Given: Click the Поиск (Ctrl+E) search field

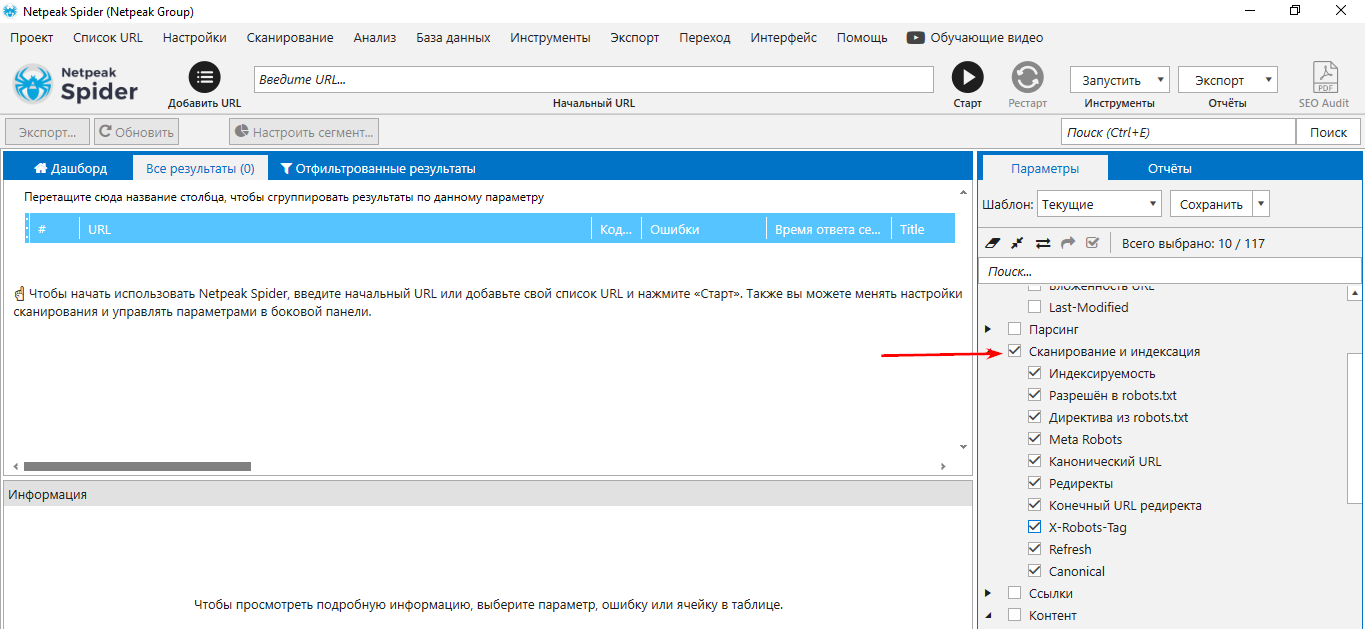Looking at the screenshot, I should [1179, 132].
